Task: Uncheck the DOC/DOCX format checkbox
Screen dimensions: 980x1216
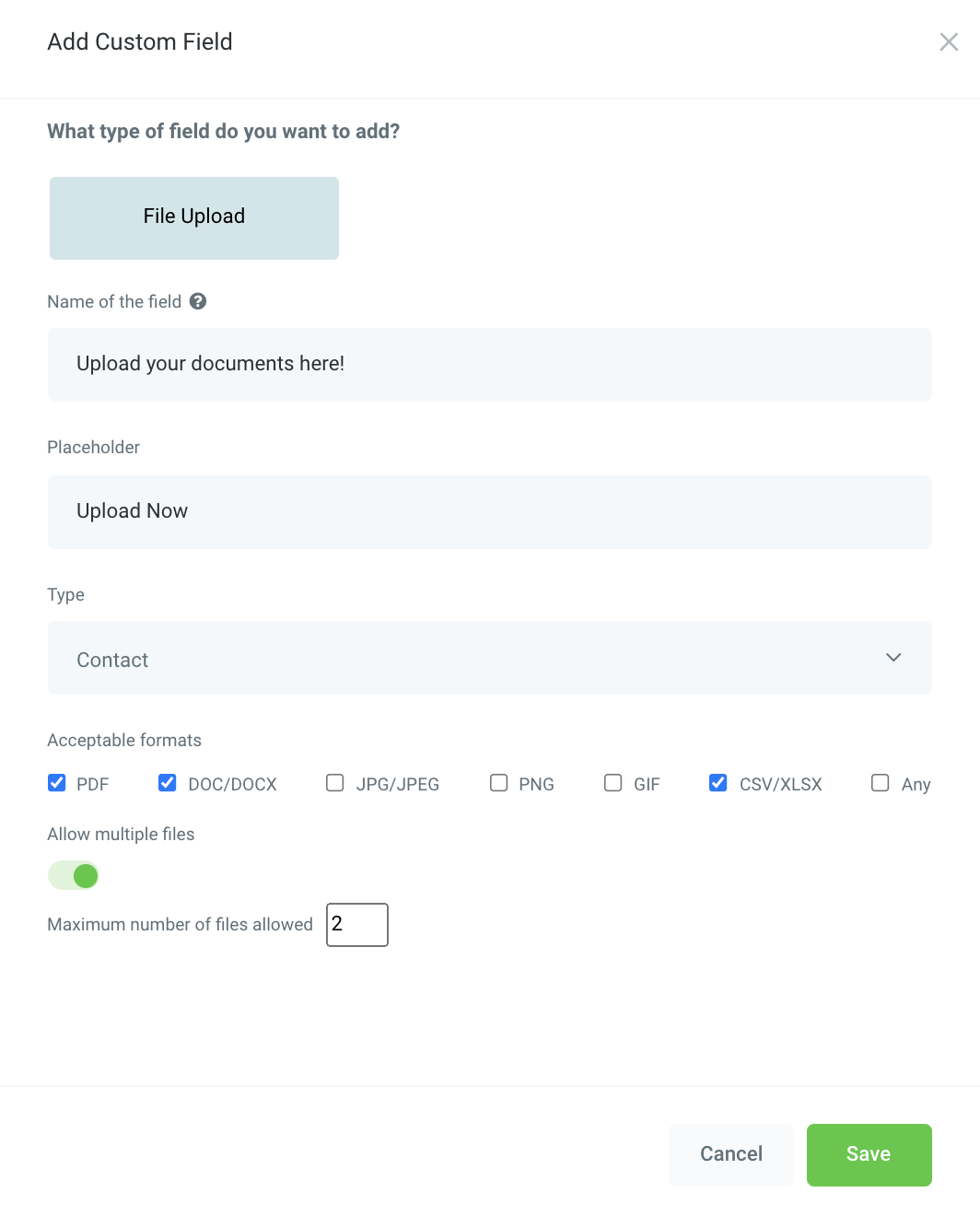Action: [x=168, y=783]
